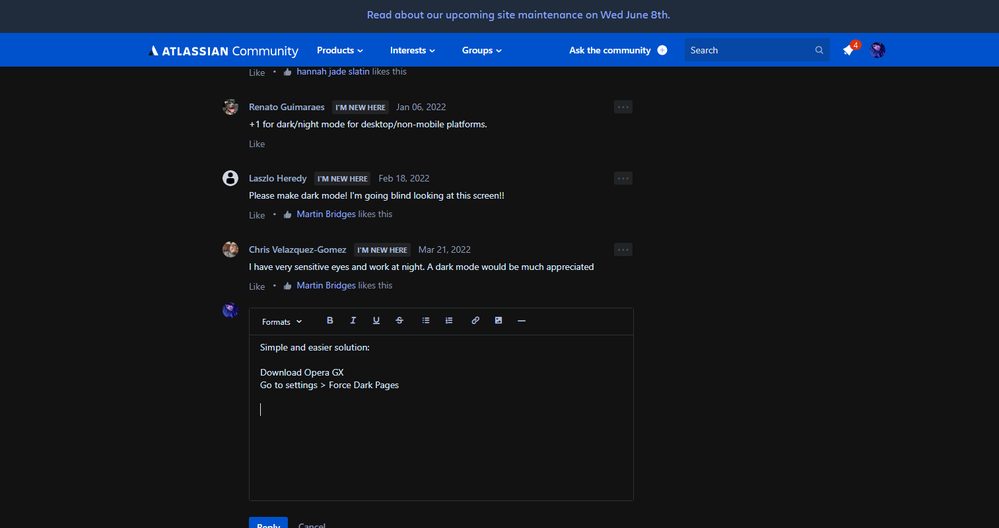The height and width of the screenshot is (528, 999).
Task: Click the reply composer avatar
Action: click(230, 310)
